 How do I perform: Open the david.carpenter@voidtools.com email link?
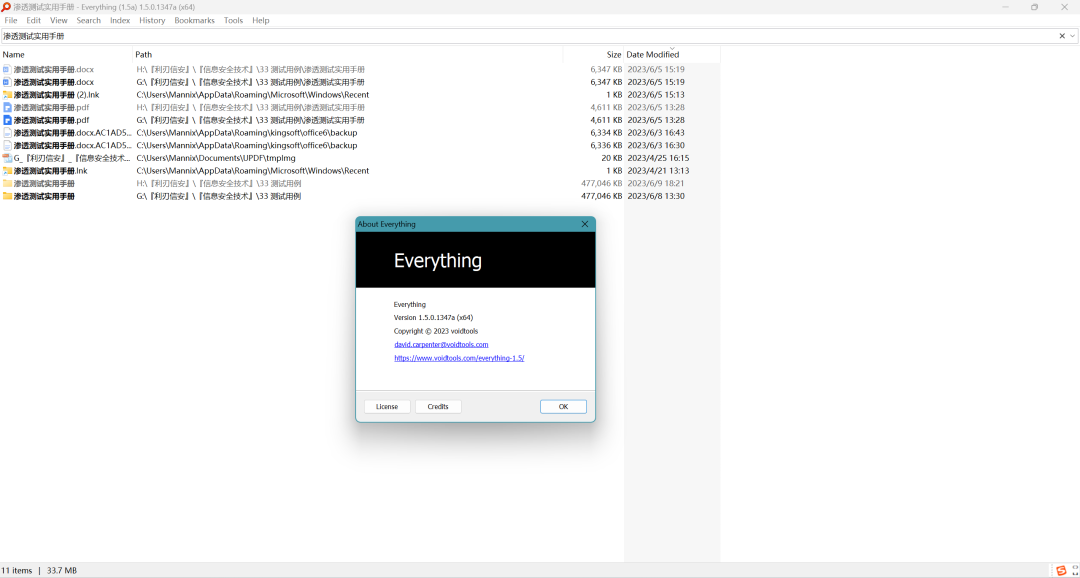pos(442,344)
